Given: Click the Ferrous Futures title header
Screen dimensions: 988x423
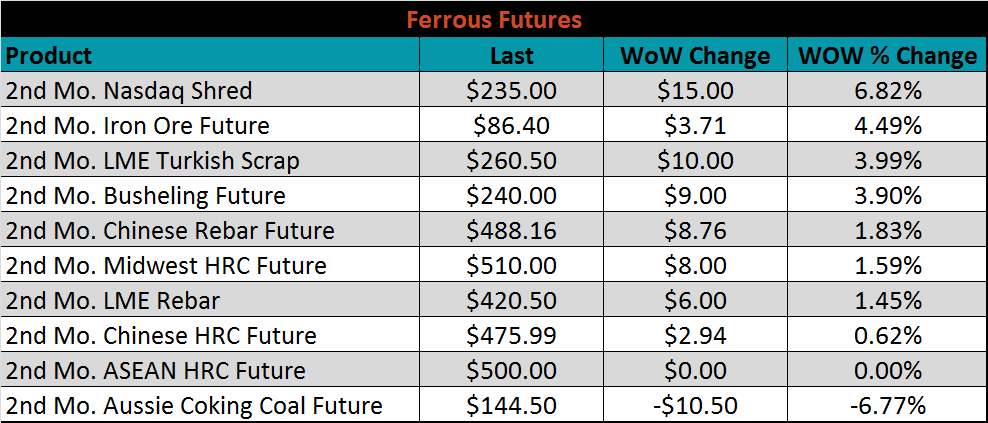Looking at the screenshot, I should click(x=494, y=20).
